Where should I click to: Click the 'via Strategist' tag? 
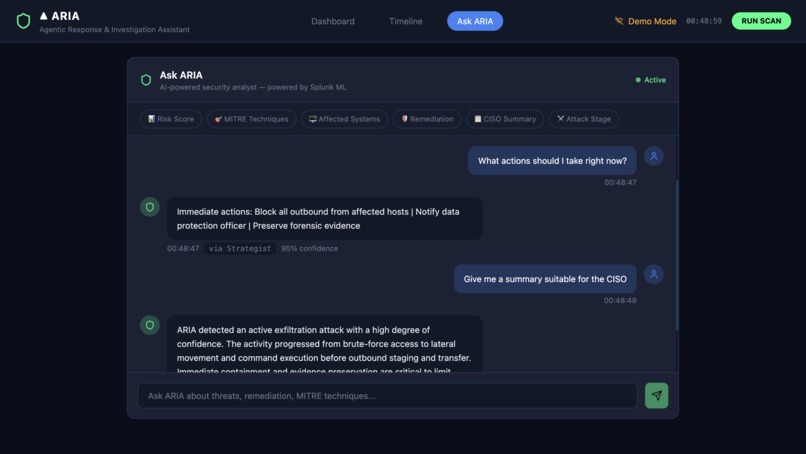point(240,248)
